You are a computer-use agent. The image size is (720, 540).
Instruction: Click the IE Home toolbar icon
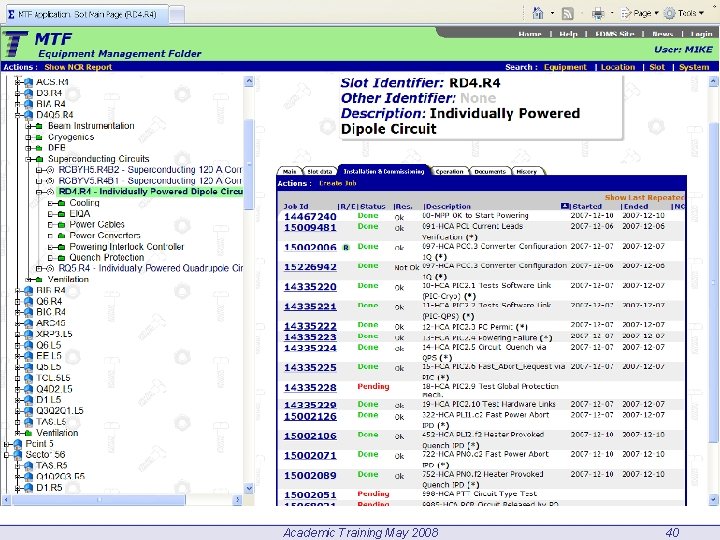(538, 13)
